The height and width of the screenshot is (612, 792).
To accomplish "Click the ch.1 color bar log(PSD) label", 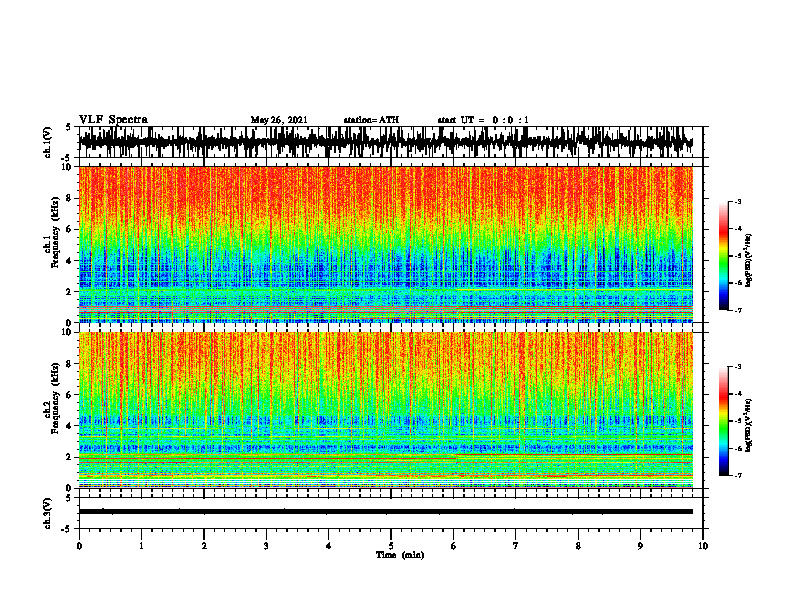I will [x=749, y=261].
